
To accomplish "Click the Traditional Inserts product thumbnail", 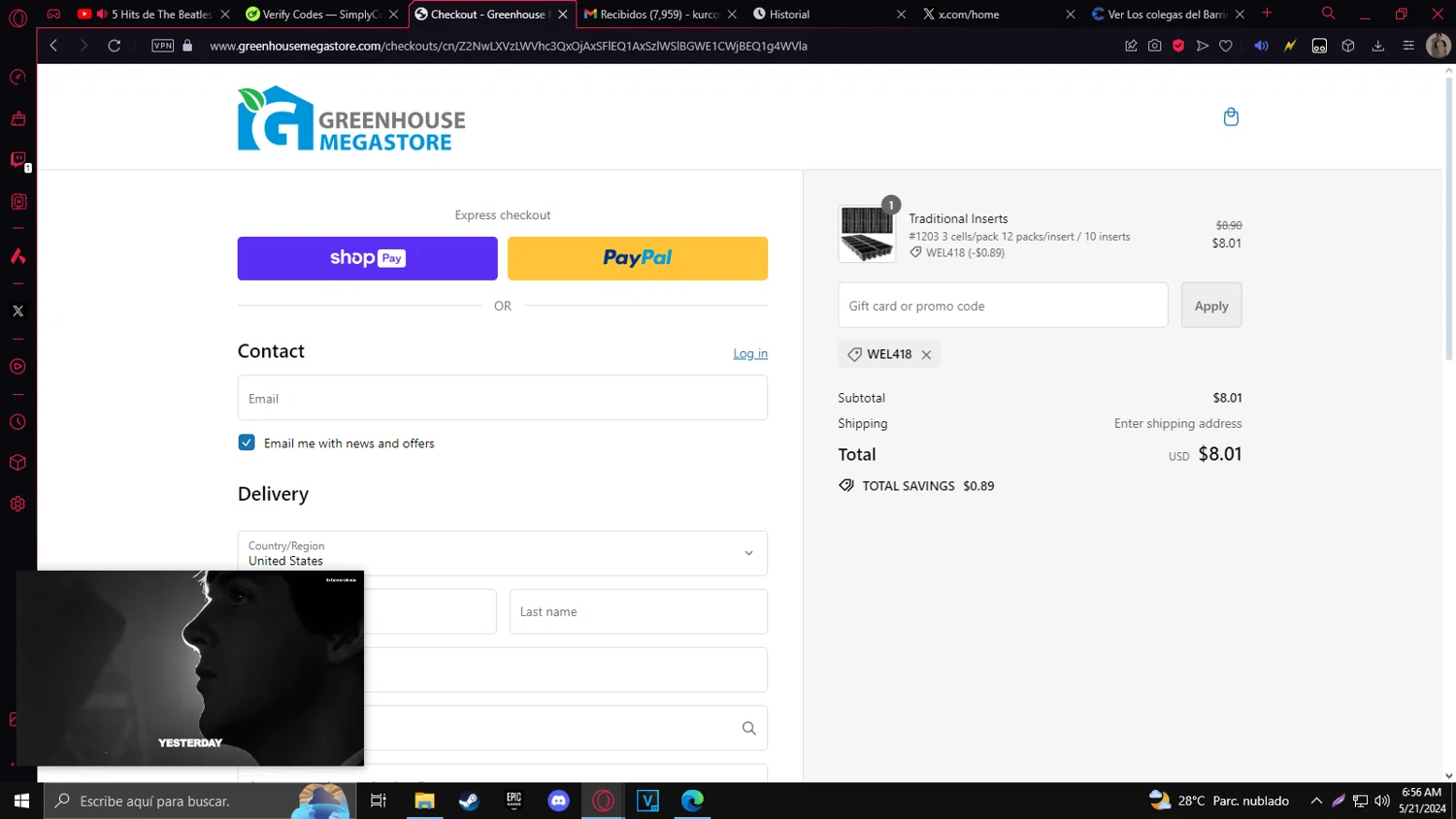I will [x=867, y=234].
